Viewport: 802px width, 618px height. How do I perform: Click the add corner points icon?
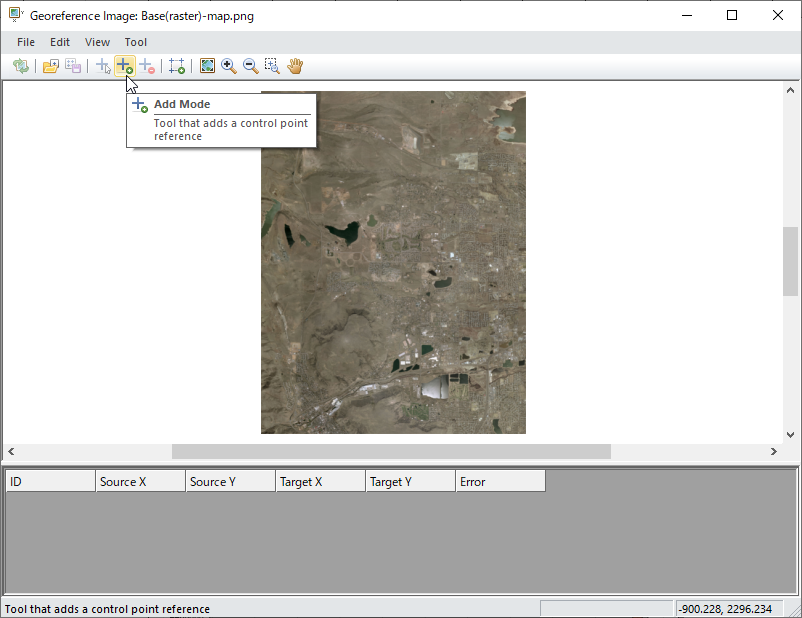pyautogui.click(x=177, y=66)
